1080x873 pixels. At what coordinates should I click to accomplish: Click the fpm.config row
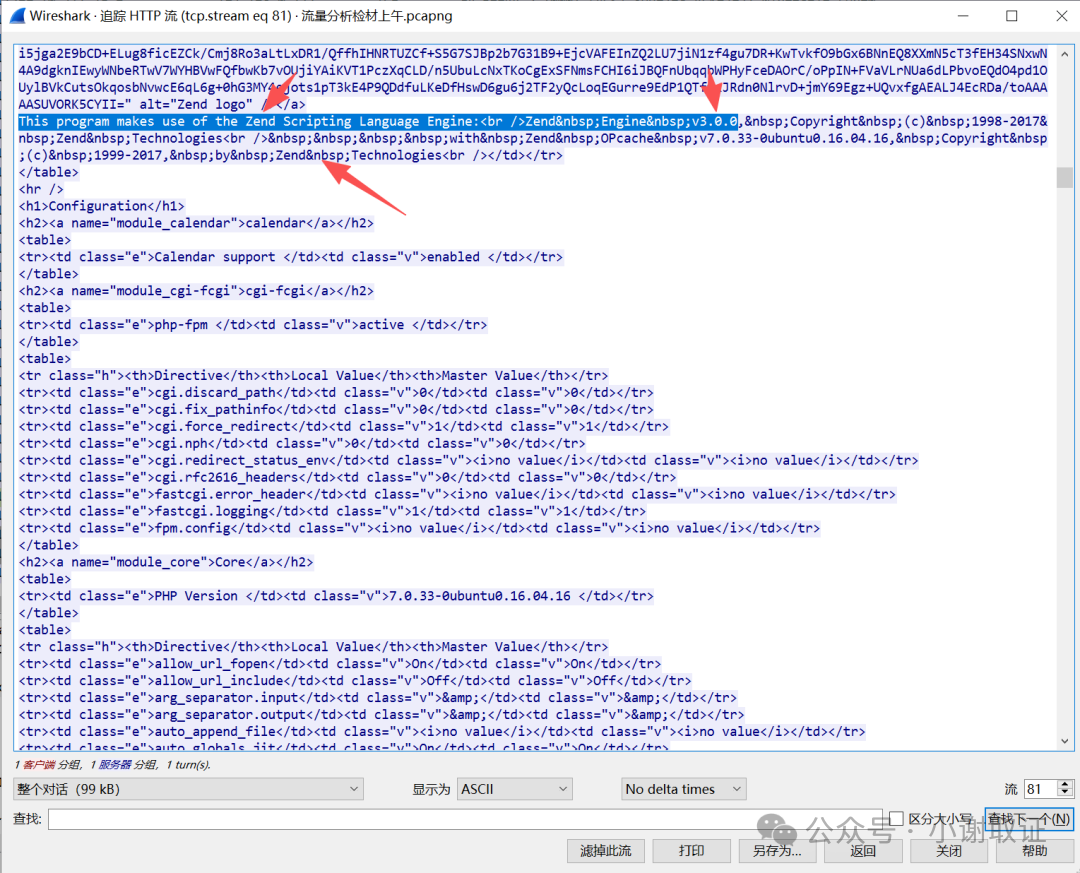pos(419,528)
